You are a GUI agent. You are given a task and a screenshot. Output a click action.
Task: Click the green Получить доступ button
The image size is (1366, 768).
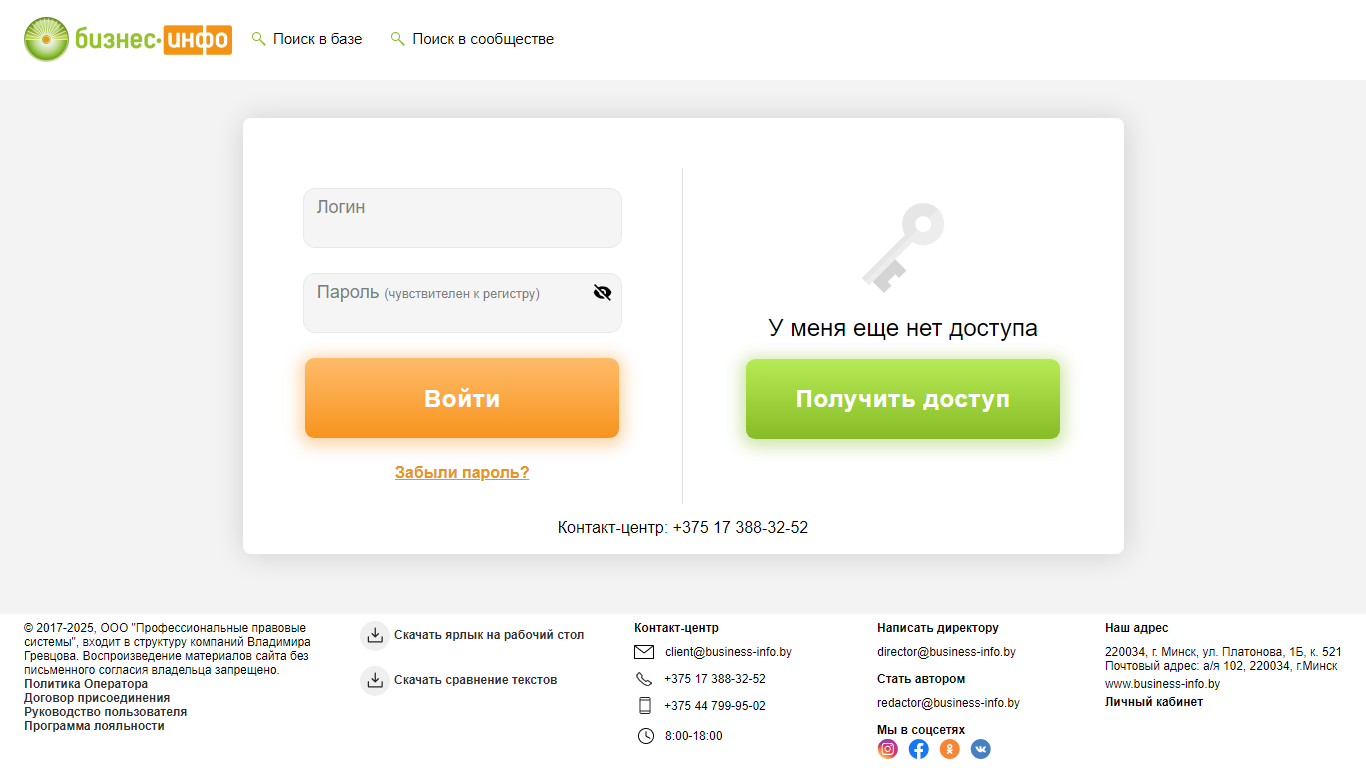(x=903, y=399)
